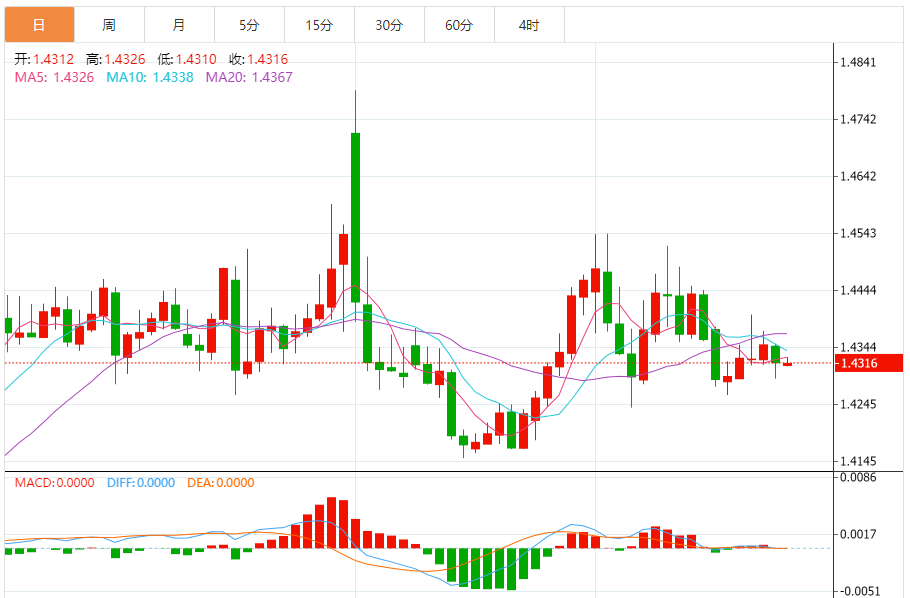Click the tallest red MACD histogram bar
Viewport: 910px width, 598px height.
[331, 523]
